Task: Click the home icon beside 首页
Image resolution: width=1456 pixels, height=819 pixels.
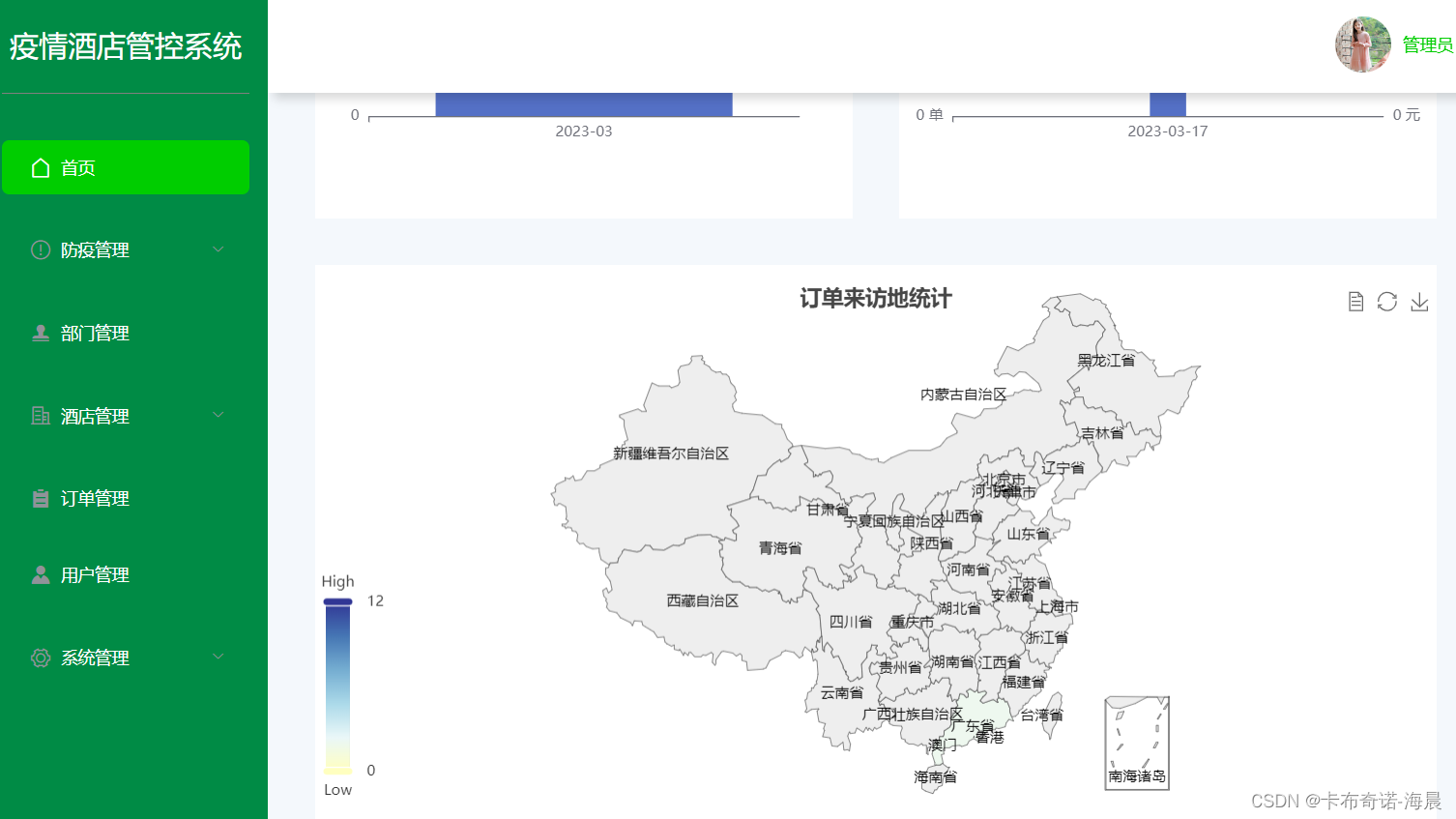Action: tap(40, 166)
